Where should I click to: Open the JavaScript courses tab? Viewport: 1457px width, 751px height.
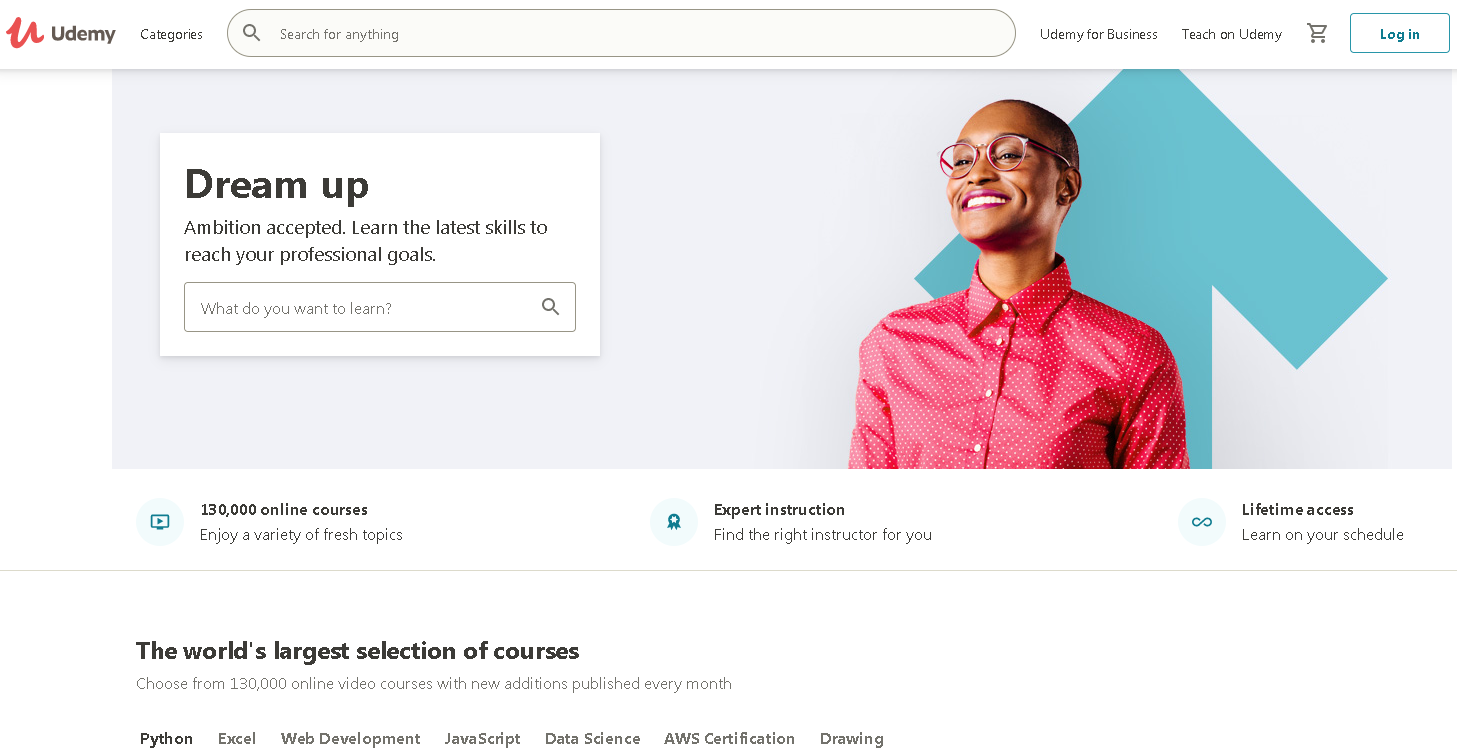482,738
